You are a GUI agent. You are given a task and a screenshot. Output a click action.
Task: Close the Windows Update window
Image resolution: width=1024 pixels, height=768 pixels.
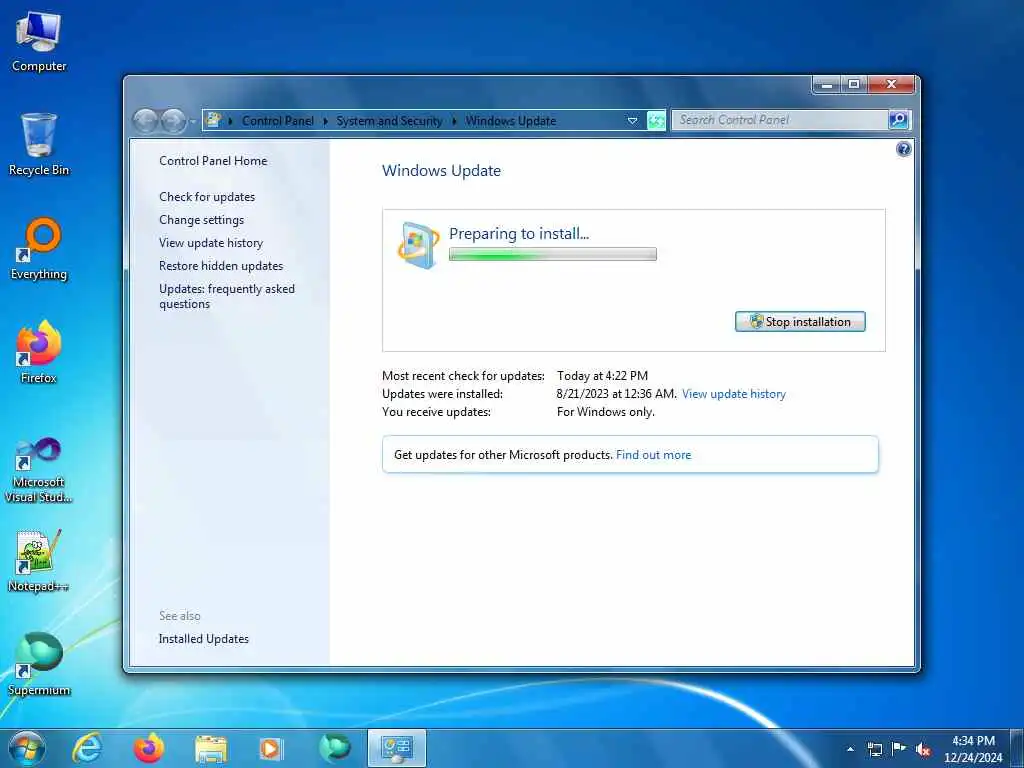click(x=891, y=85)
